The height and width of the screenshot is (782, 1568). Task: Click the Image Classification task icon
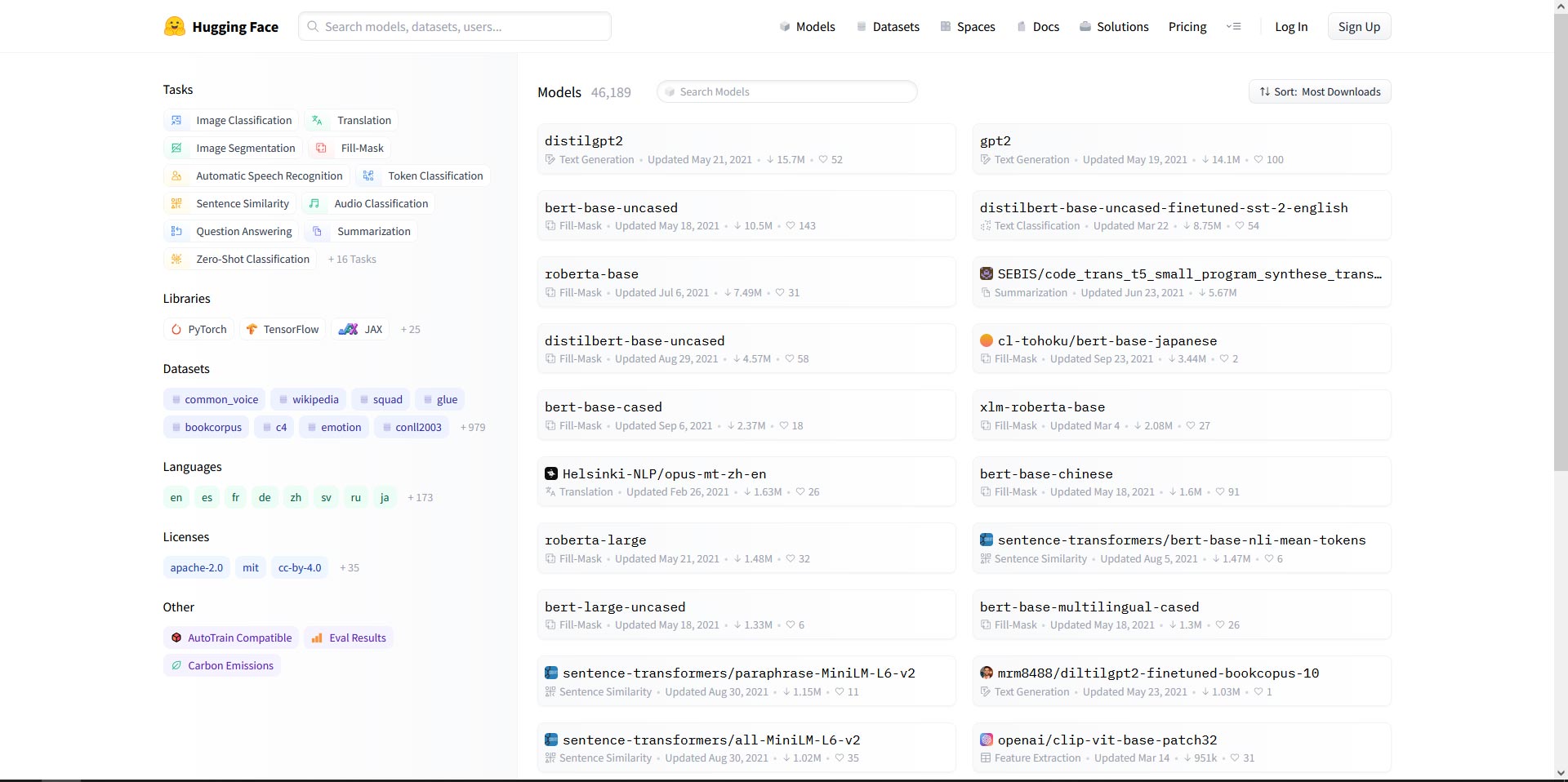(x=176, y=120)
